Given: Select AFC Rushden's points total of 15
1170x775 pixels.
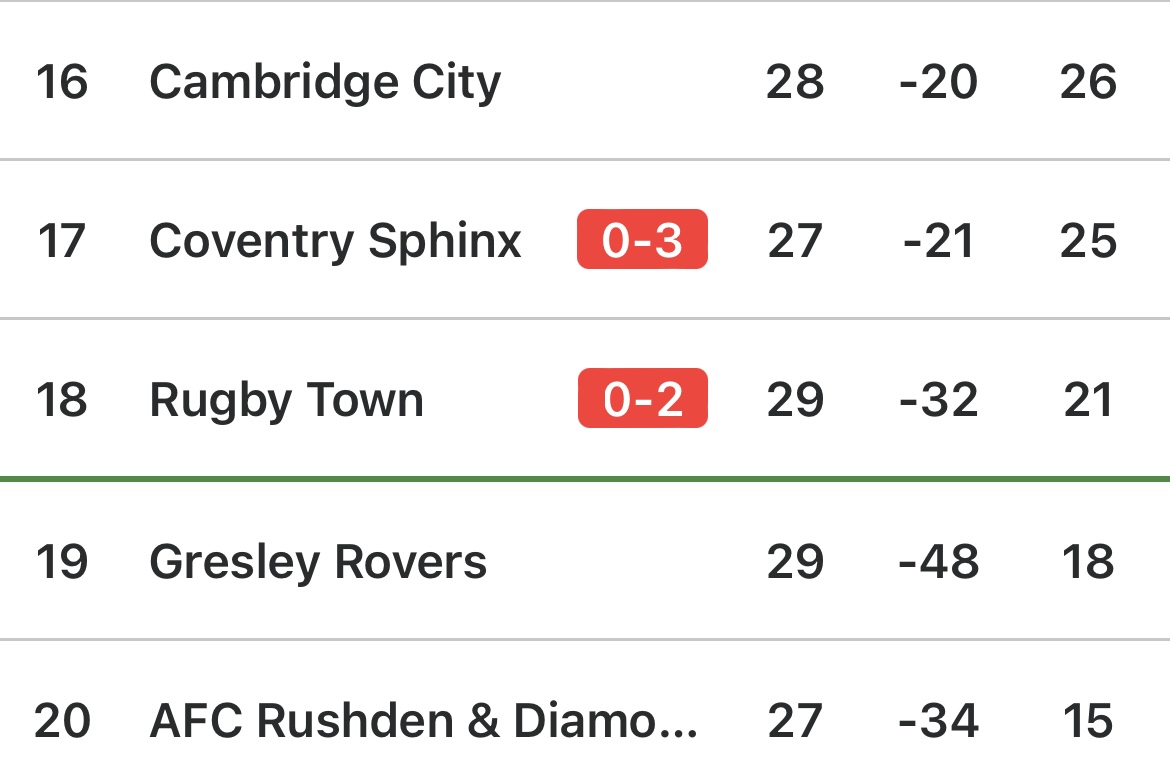Looking at the screenshot, I should coord(1088,721).
